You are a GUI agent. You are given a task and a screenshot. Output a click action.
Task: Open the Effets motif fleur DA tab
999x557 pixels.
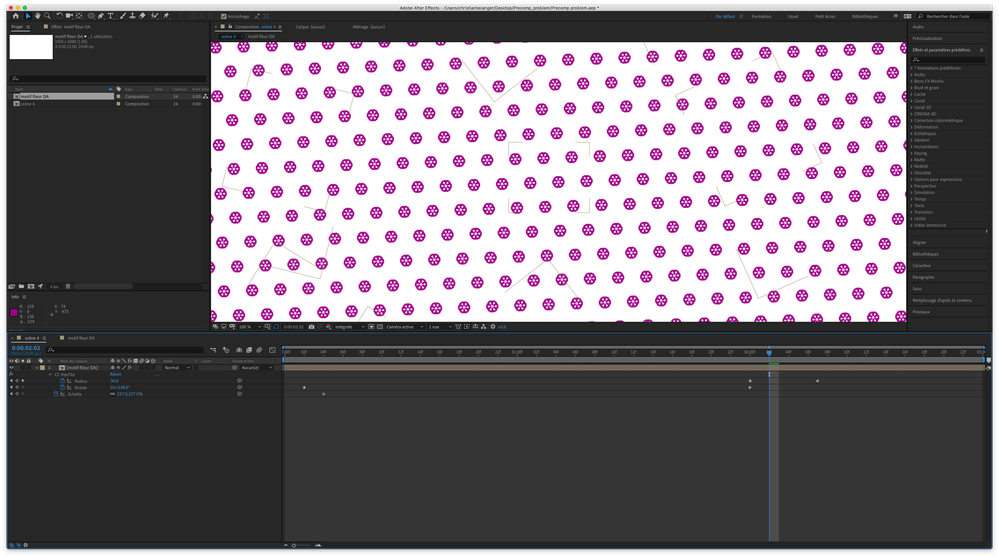(71, 27)
